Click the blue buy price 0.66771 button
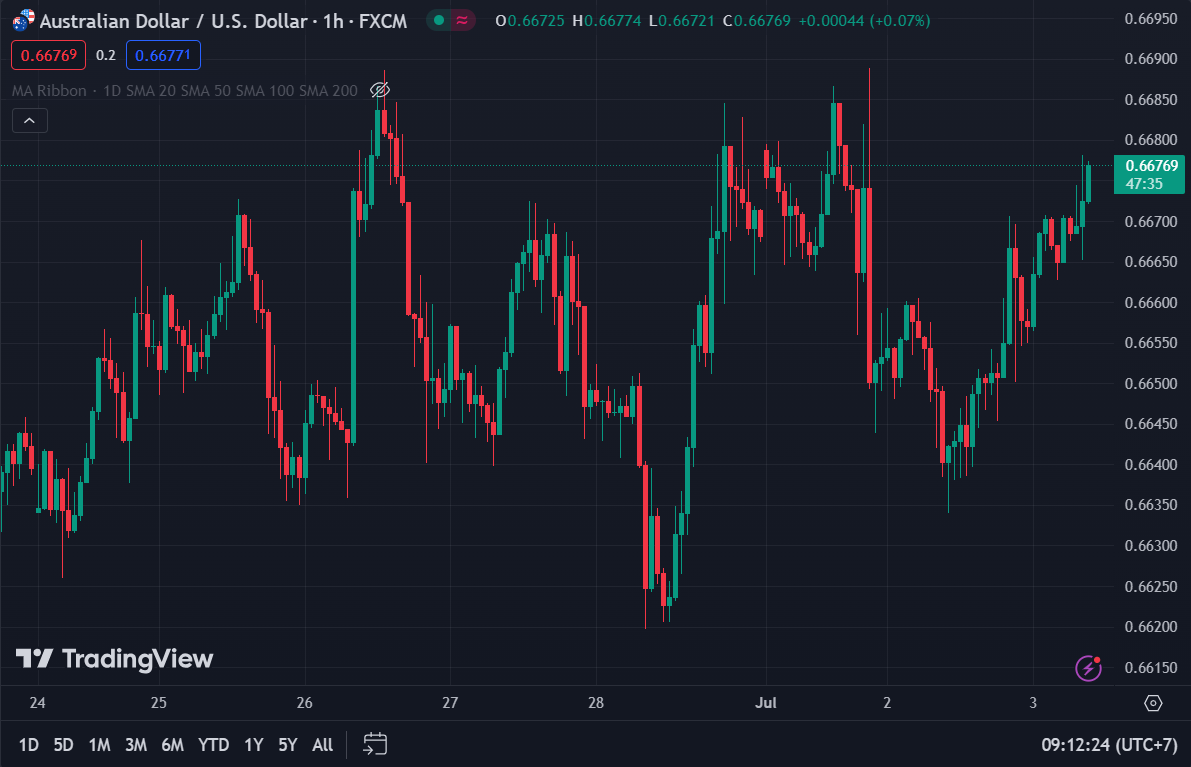This screenshot has width=1191, height=767. [x=163, y=55]
